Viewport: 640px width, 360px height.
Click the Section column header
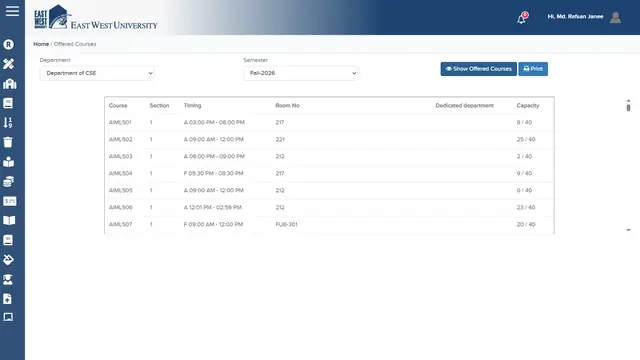[x=159, y=105]
